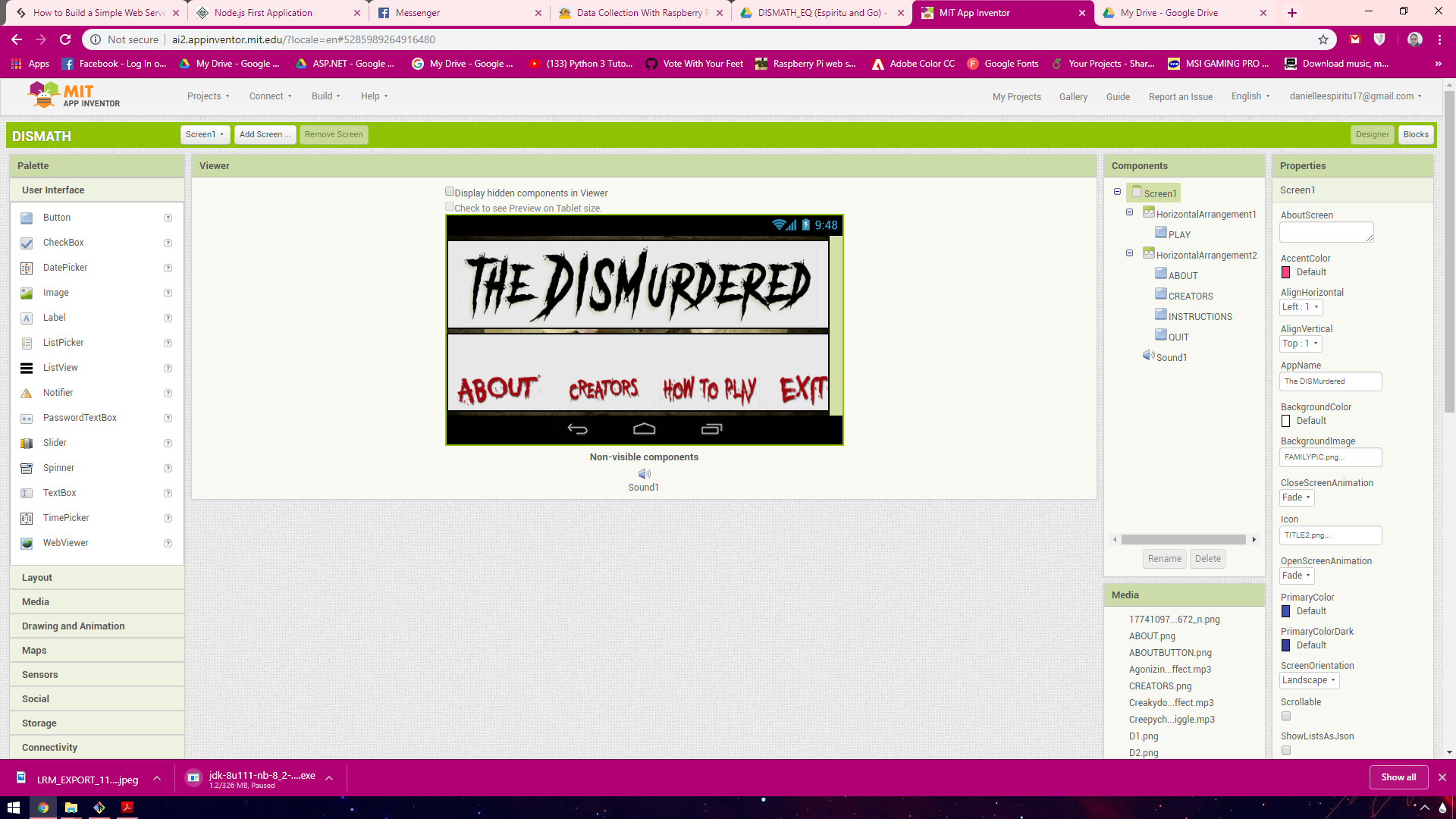Enable Display hidden components in Viewer
1456x819 pixels.
click(450, 192)
